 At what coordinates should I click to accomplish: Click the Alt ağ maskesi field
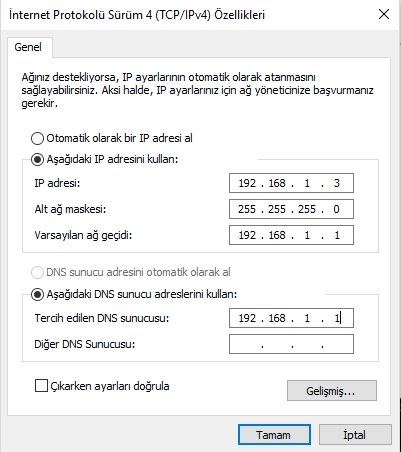point(291,209)
